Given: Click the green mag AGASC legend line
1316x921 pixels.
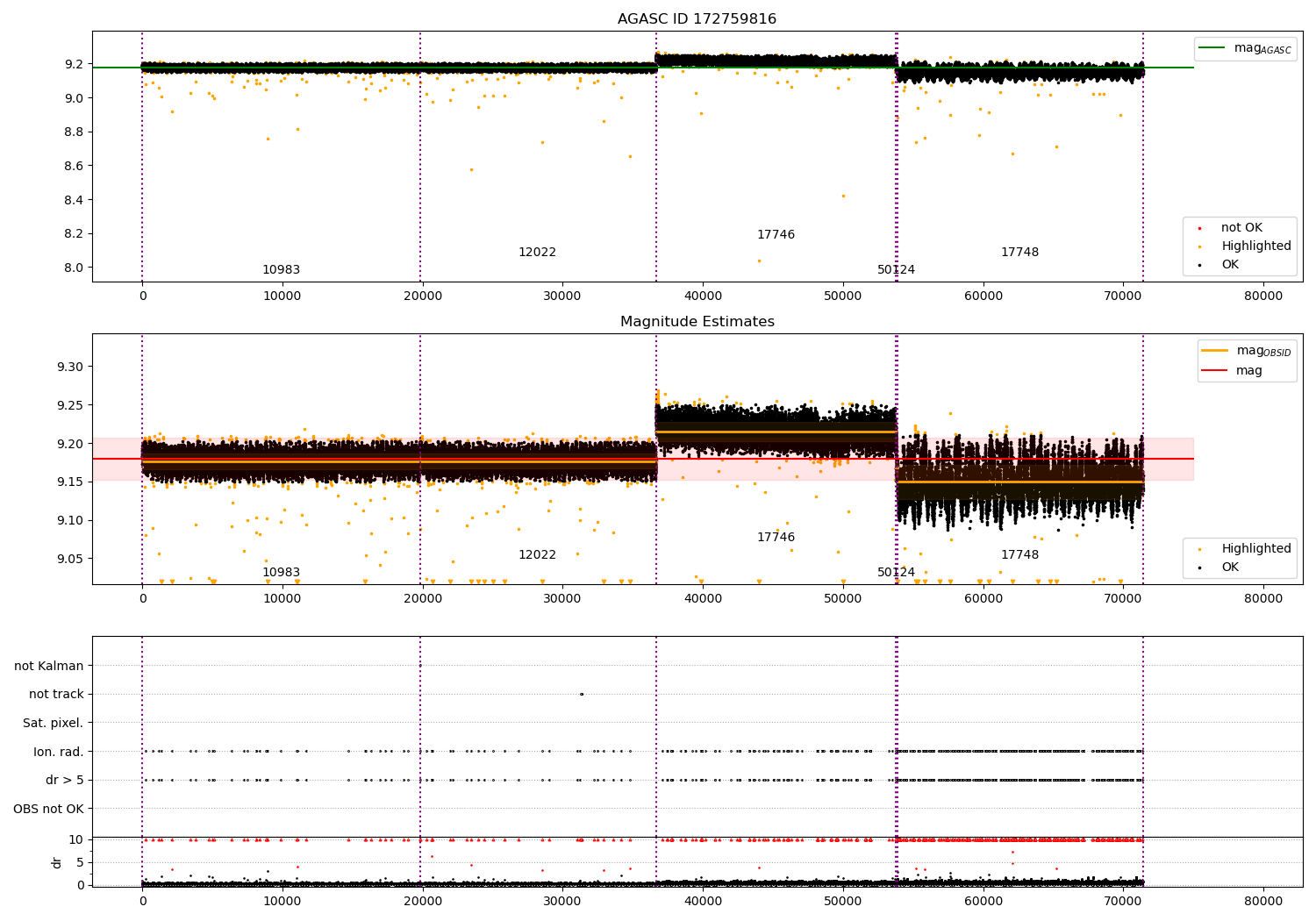Looking at the screenshot, I should point(1212,48).
